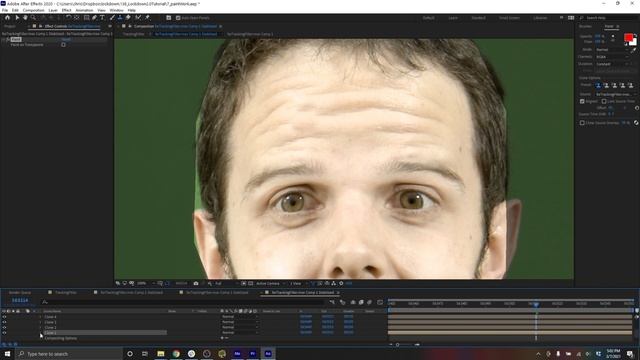Click the Home icon in toolbar

pos(7,18)
